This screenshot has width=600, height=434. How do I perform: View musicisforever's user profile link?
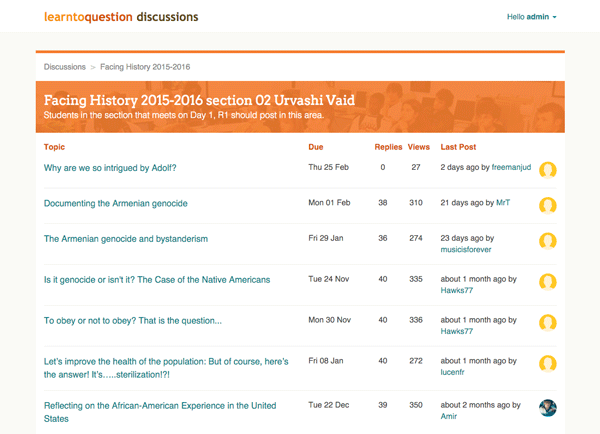click(466, 250)
